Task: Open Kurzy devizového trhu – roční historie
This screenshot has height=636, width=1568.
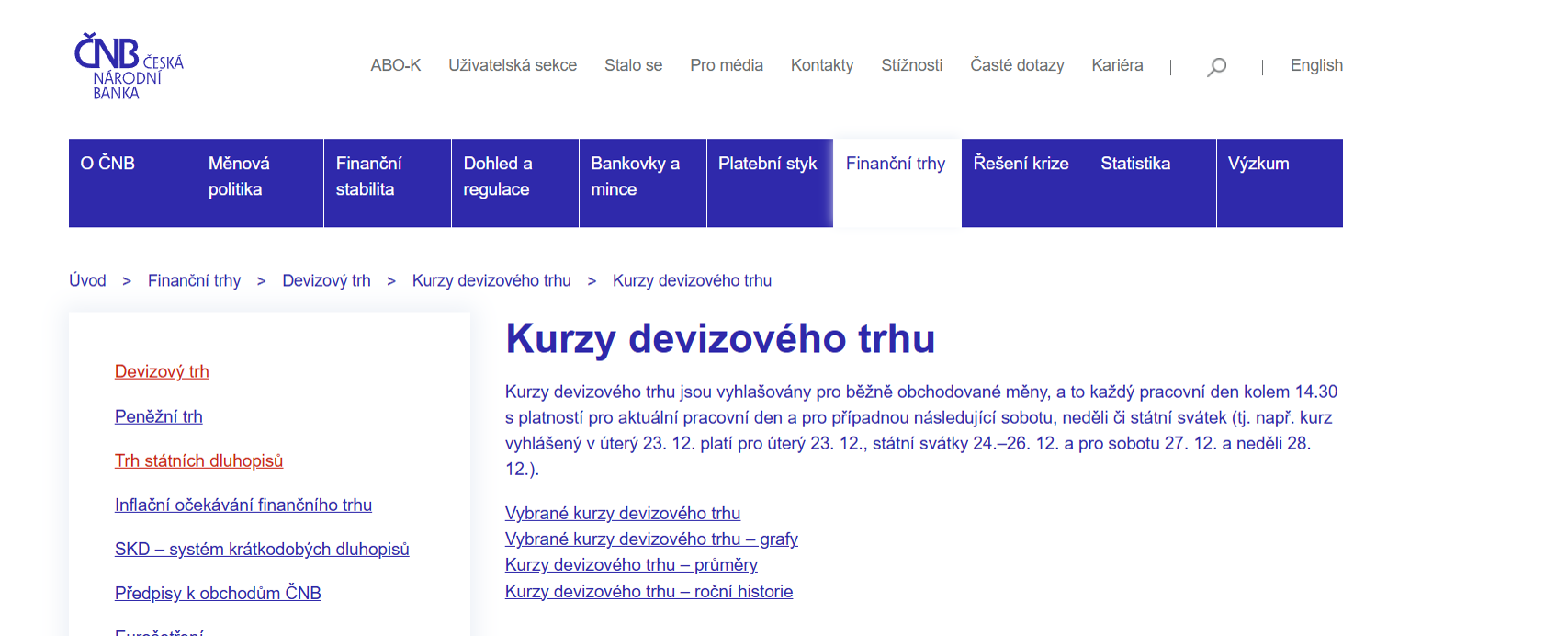Action: coord(649,591)
